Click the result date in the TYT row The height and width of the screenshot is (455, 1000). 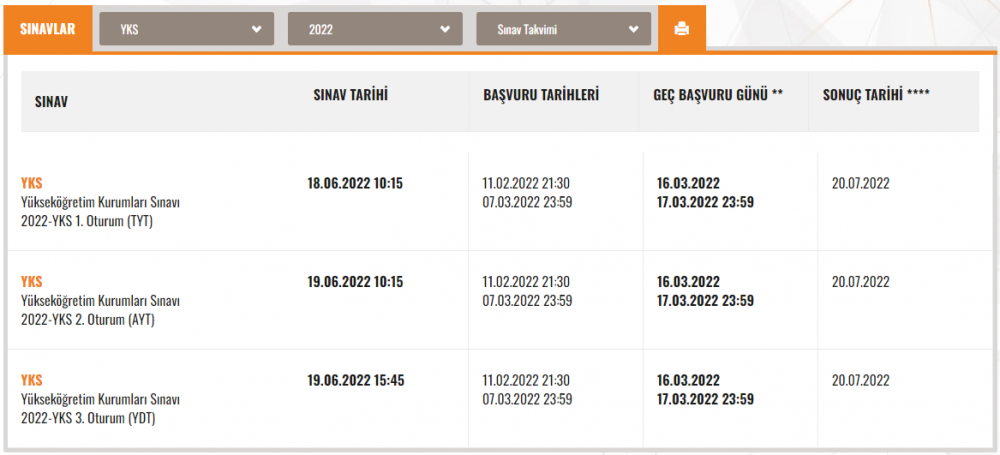860,183
